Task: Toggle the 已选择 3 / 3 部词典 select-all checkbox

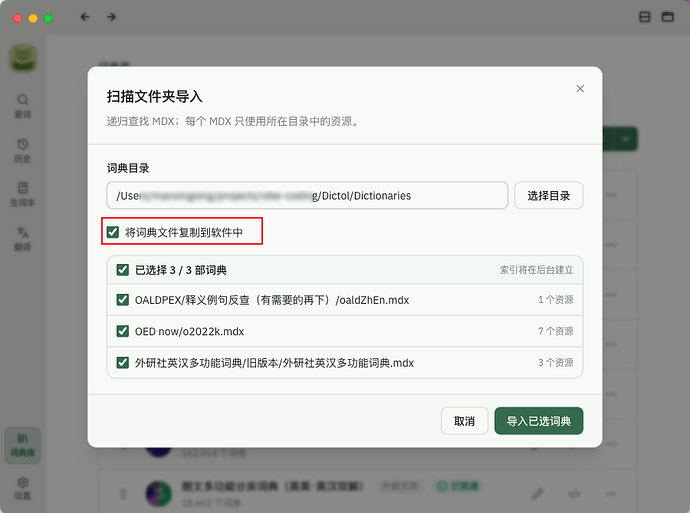Action: pyautogui.click(x=122, y=270)
